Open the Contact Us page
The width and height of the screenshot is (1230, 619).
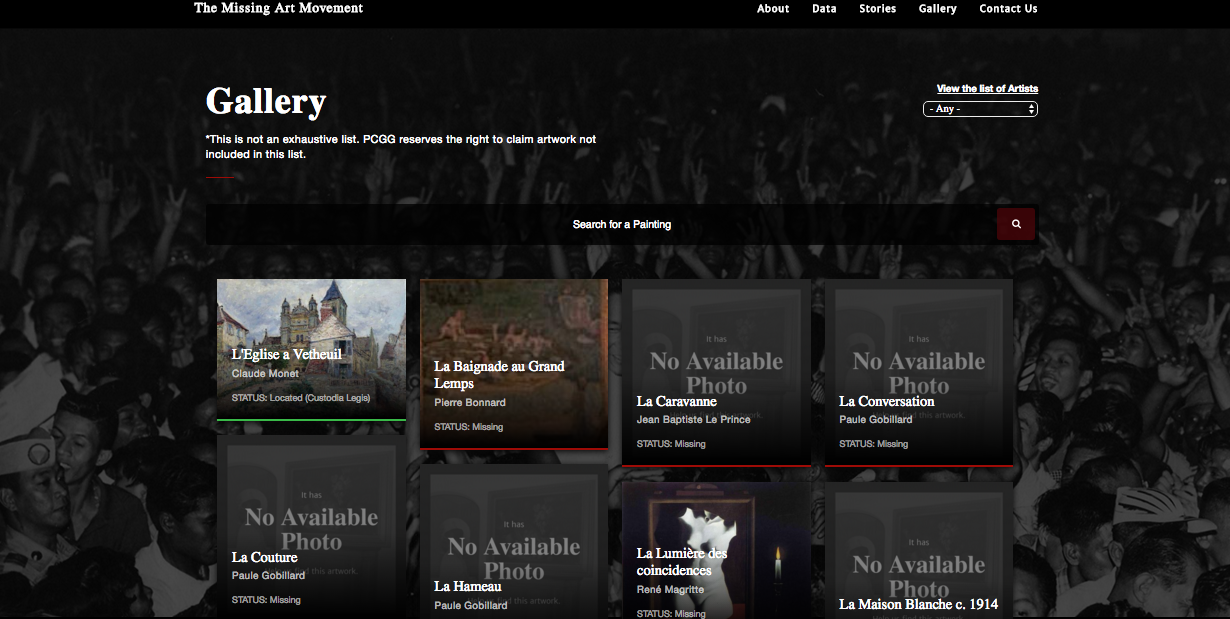click(x=1008, y=9)
